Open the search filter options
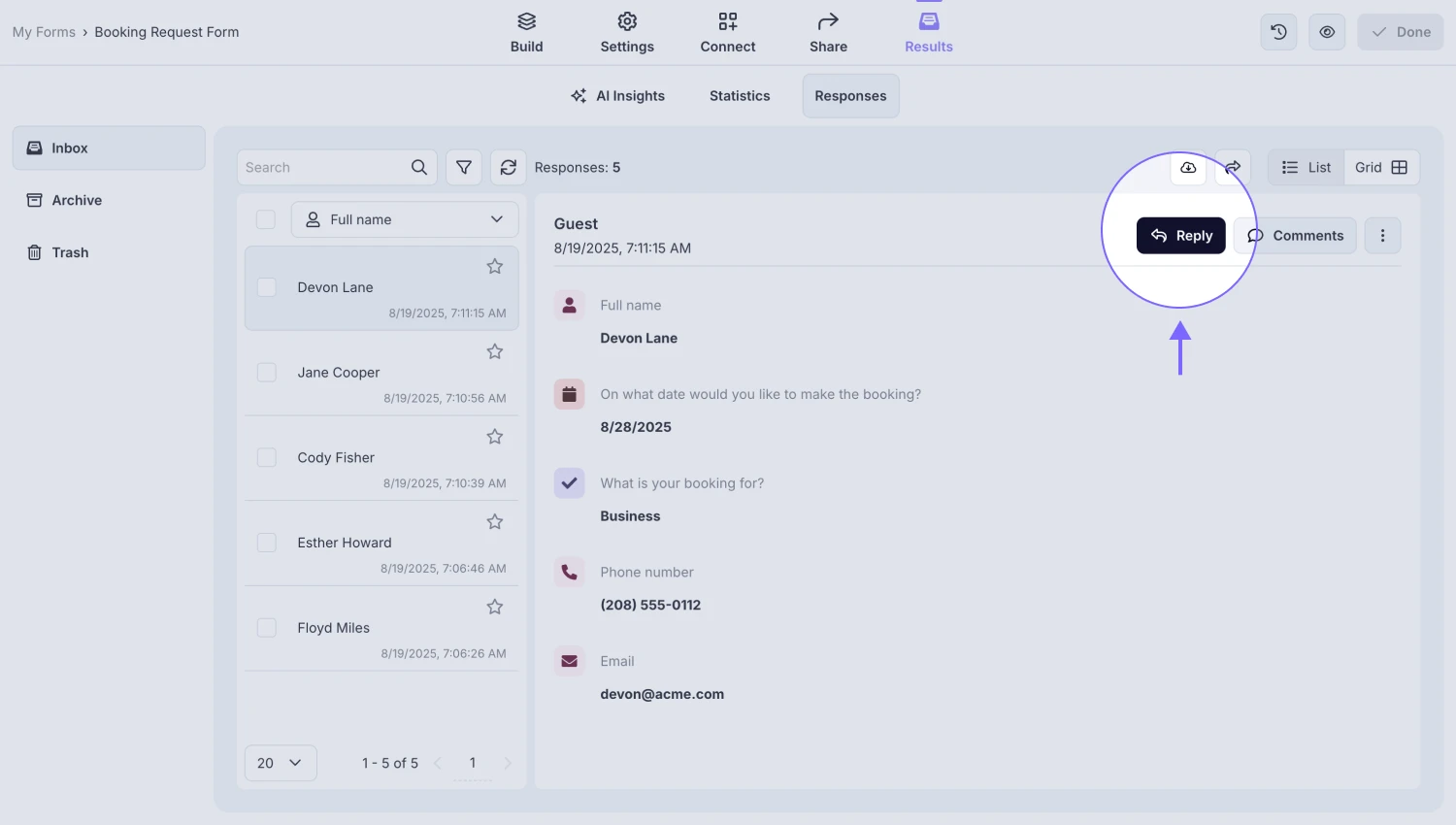 click(x=463, y=167)
